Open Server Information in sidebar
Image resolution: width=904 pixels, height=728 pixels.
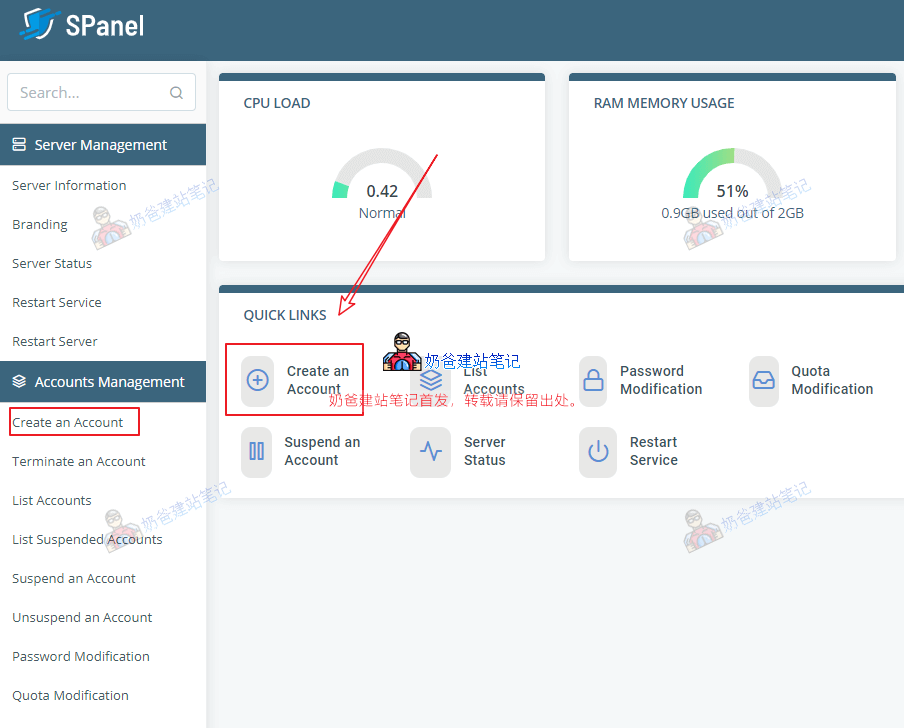point(69,186)
